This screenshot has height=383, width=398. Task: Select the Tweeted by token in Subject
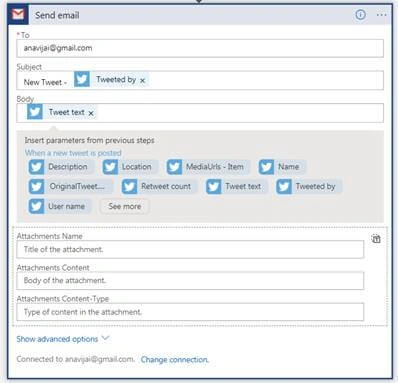point(111,80)
